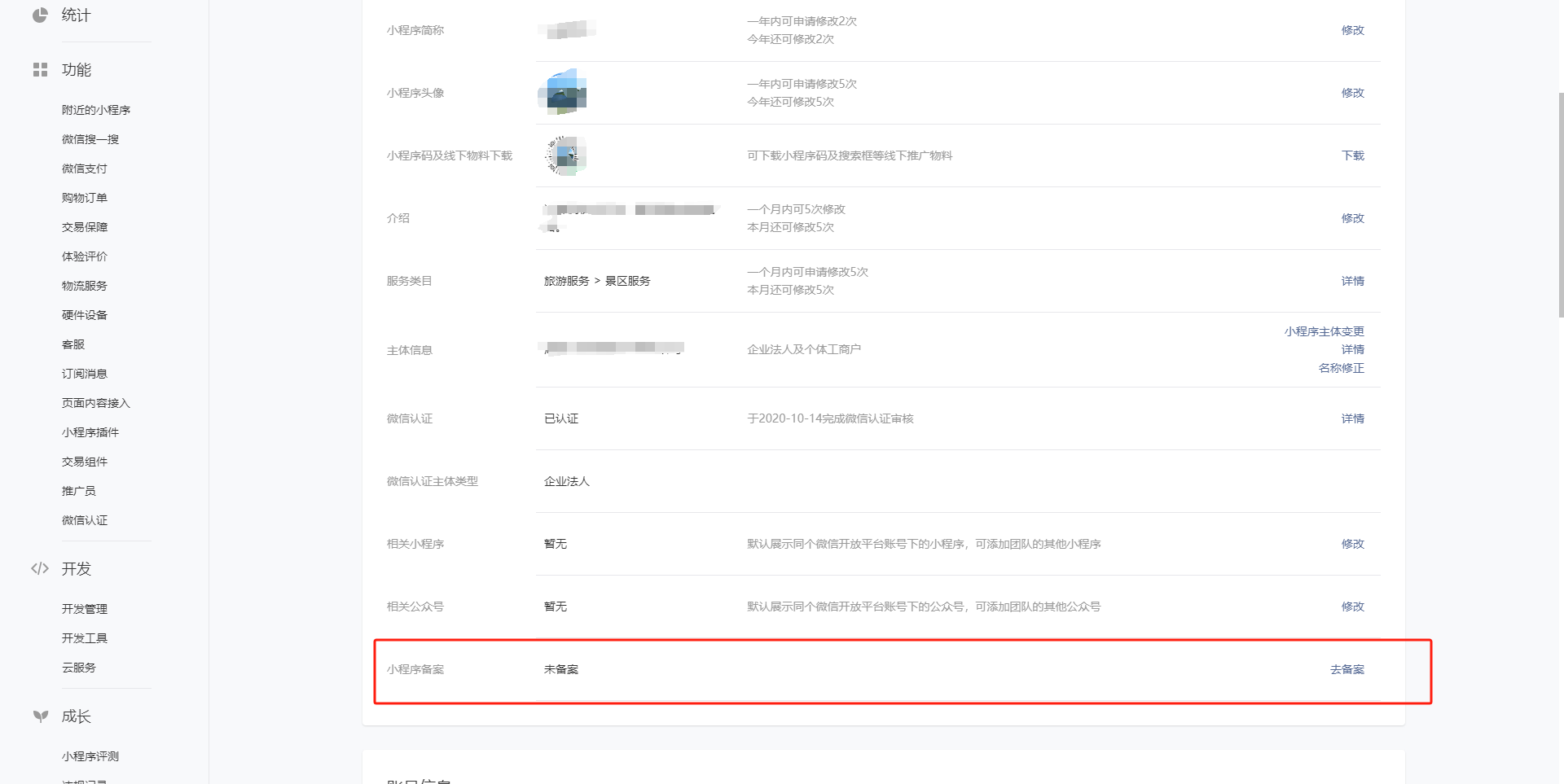Click the mini program avatar thumbnail

[563, 92]
